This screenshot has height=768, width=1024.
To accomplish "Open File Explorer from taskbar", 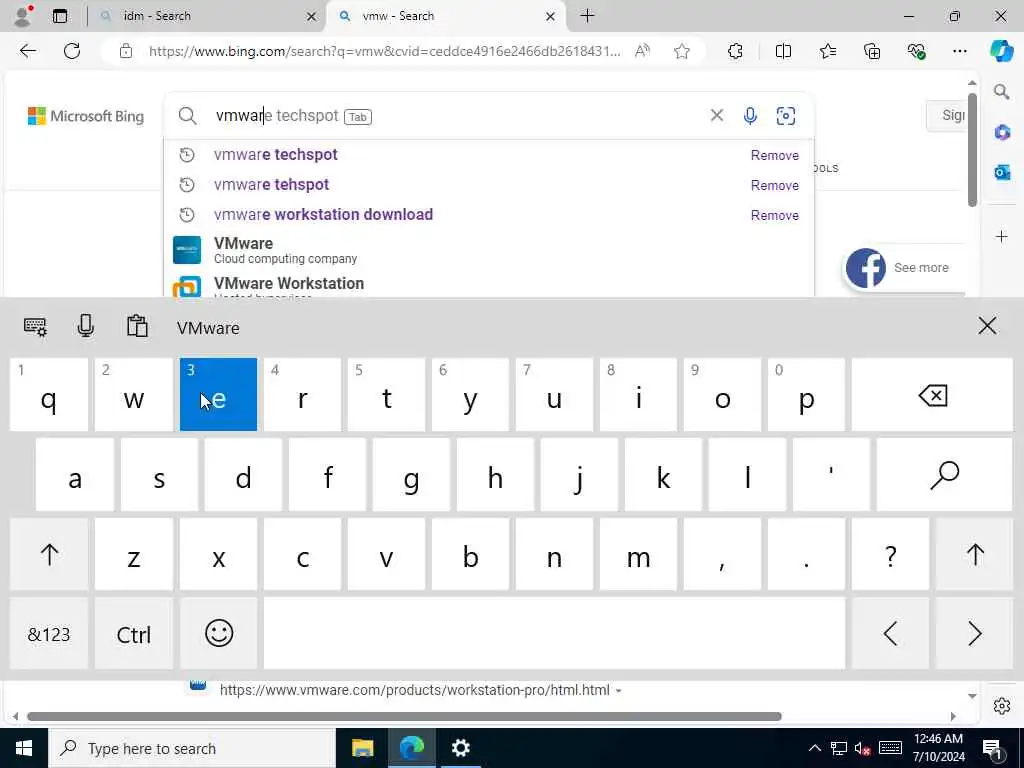I will 362,748.
